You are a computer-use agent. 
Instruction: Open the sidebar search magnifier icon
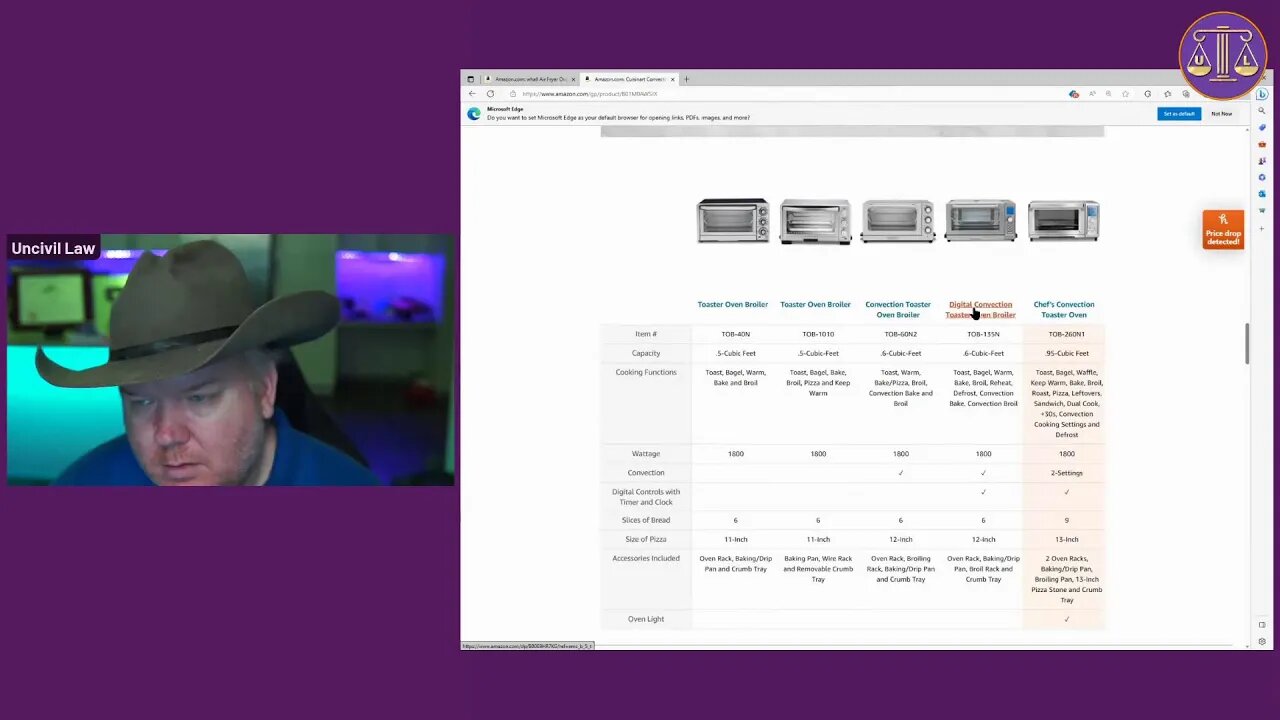(x=1262, y=111)
